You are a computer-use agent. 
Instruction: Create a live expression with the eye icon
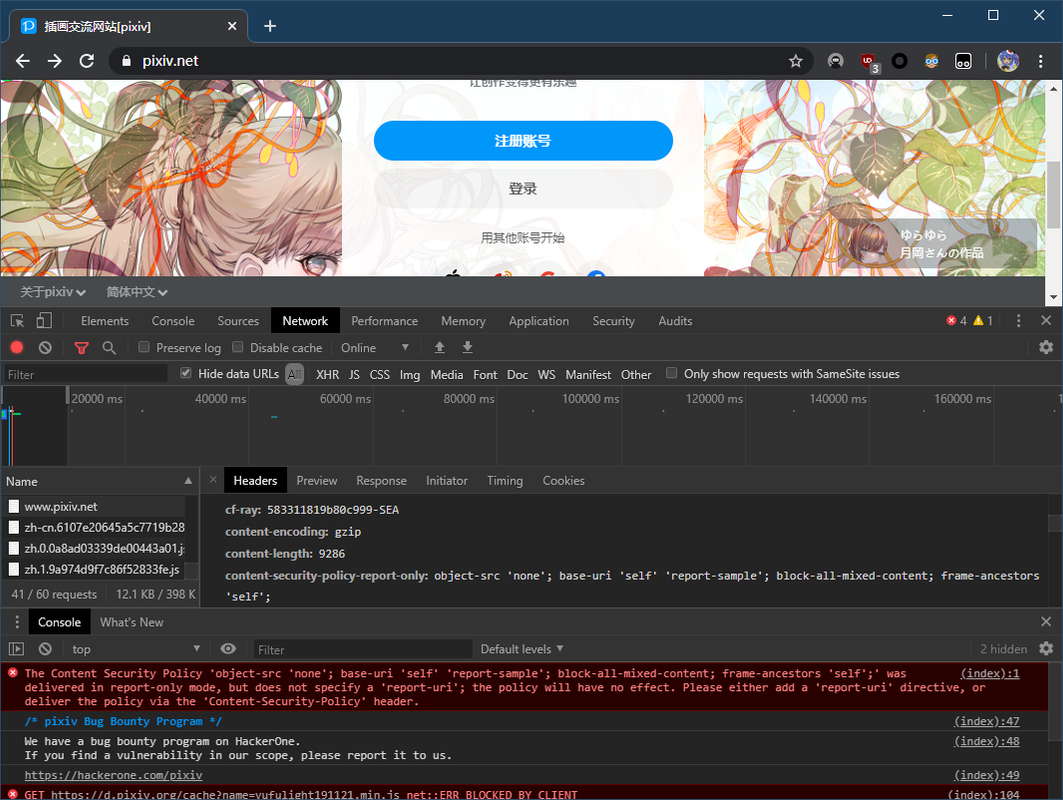[228, 649]
